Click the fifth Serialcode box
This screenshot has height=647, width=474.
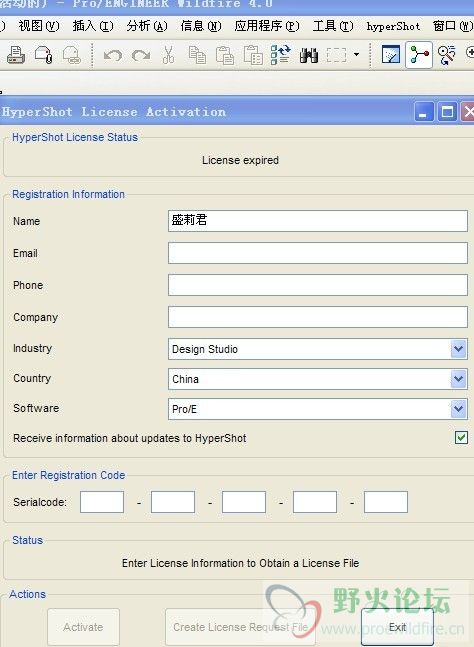click(386, 502)
